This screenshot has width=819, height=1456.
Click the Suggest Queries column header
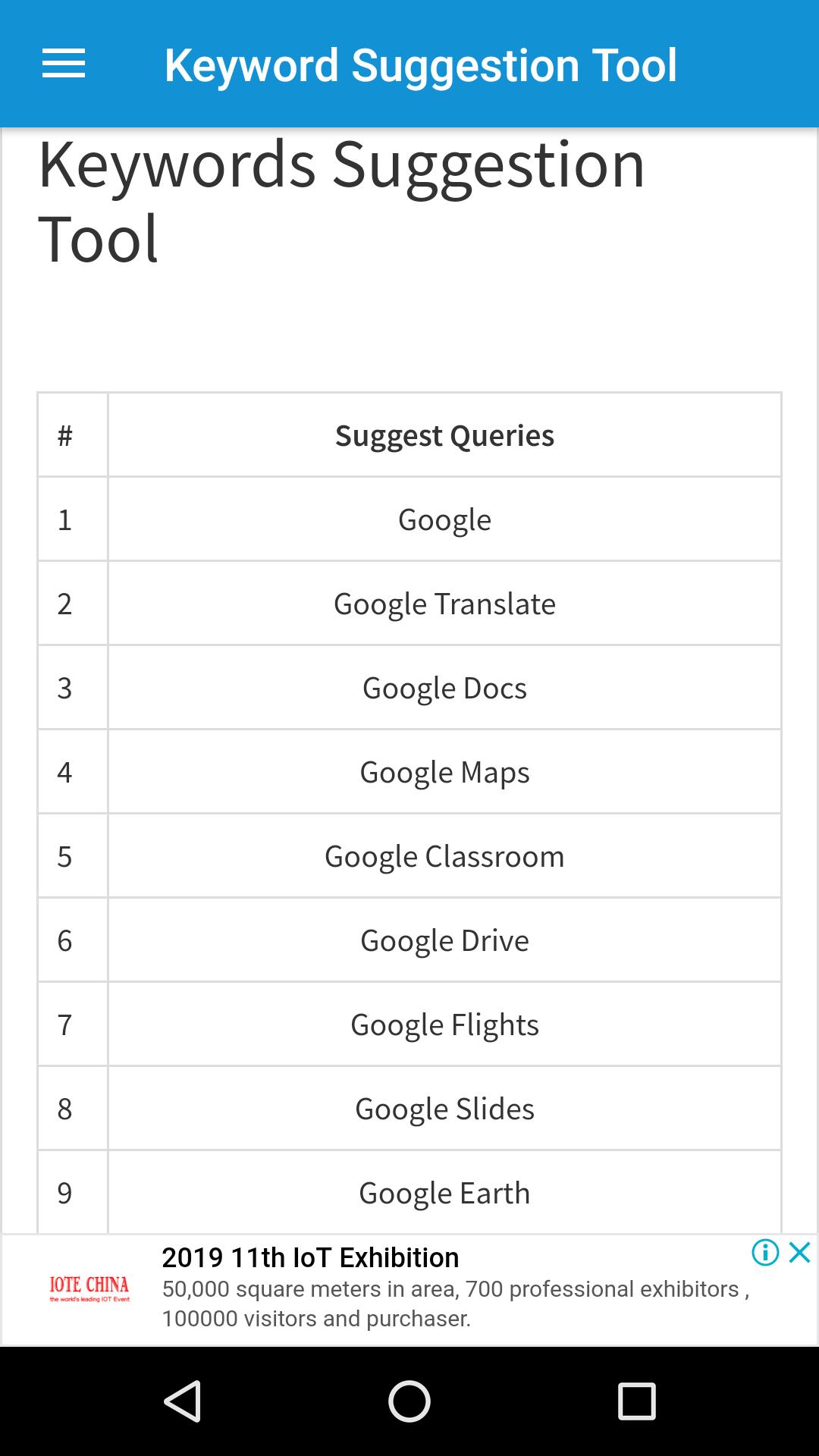click(x=444, y=435)
